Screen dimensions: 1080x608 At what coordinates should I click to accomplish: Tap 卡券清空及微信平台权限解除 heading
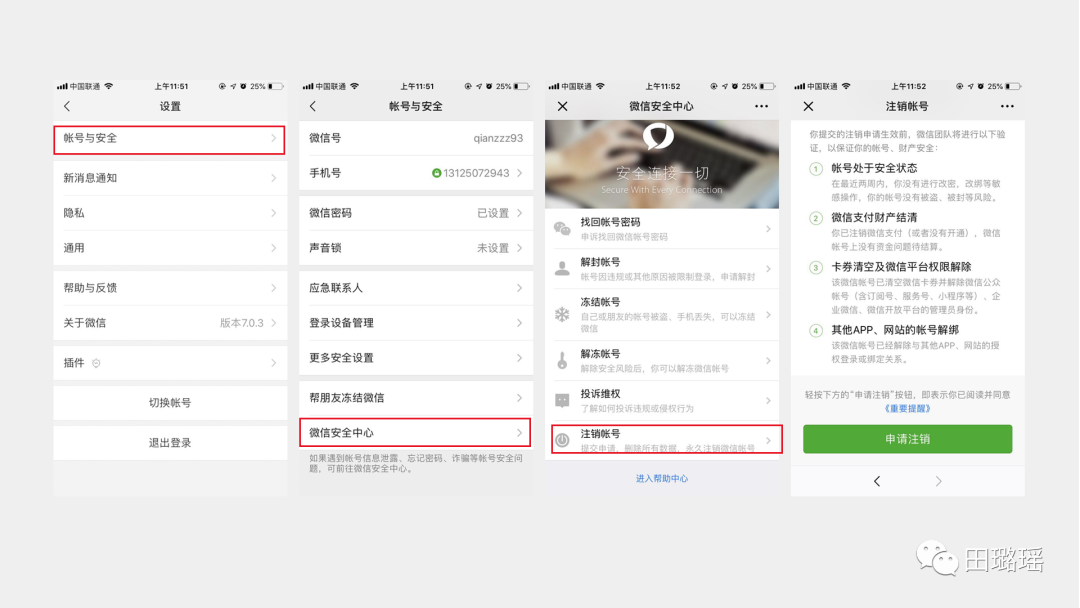click(x=901, y=266)
